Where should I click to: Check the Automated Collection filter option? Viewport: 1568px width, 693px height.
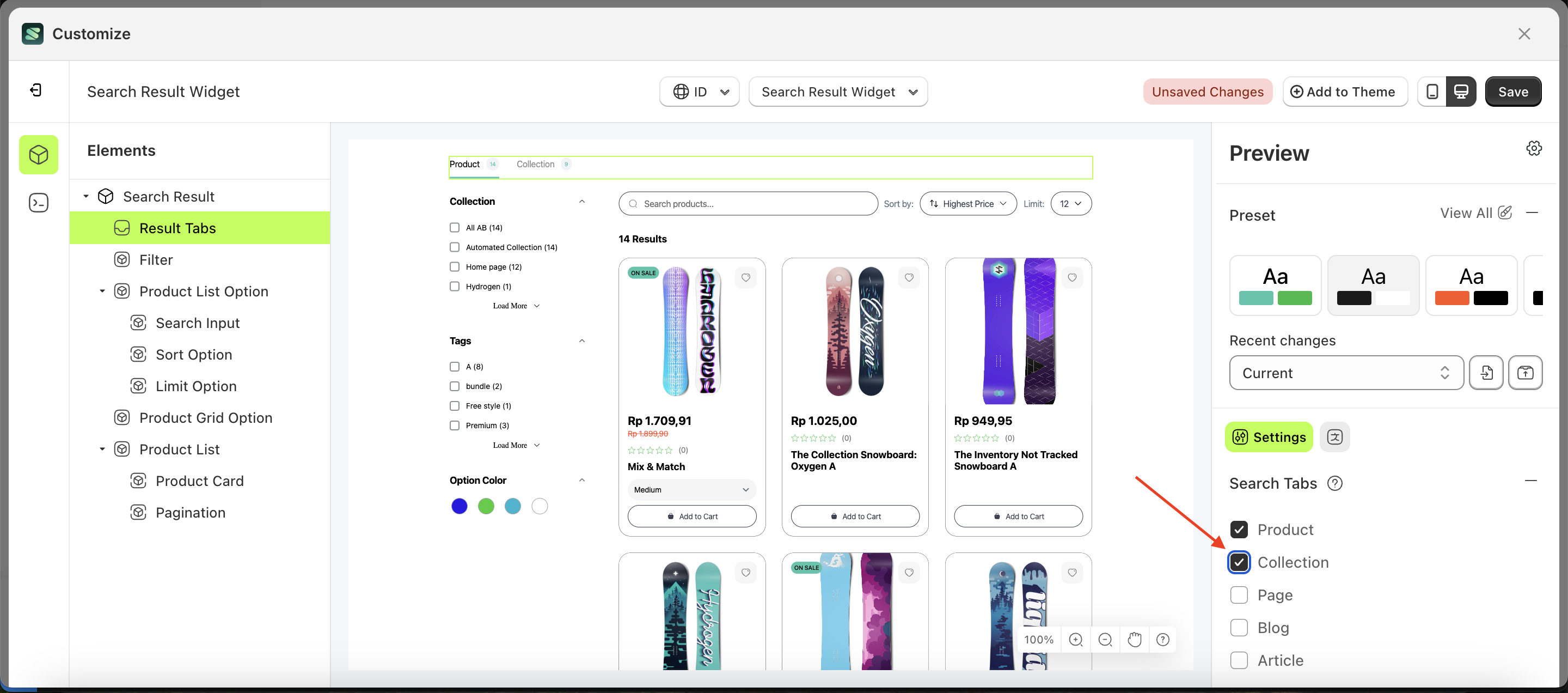tap(454, 247)
